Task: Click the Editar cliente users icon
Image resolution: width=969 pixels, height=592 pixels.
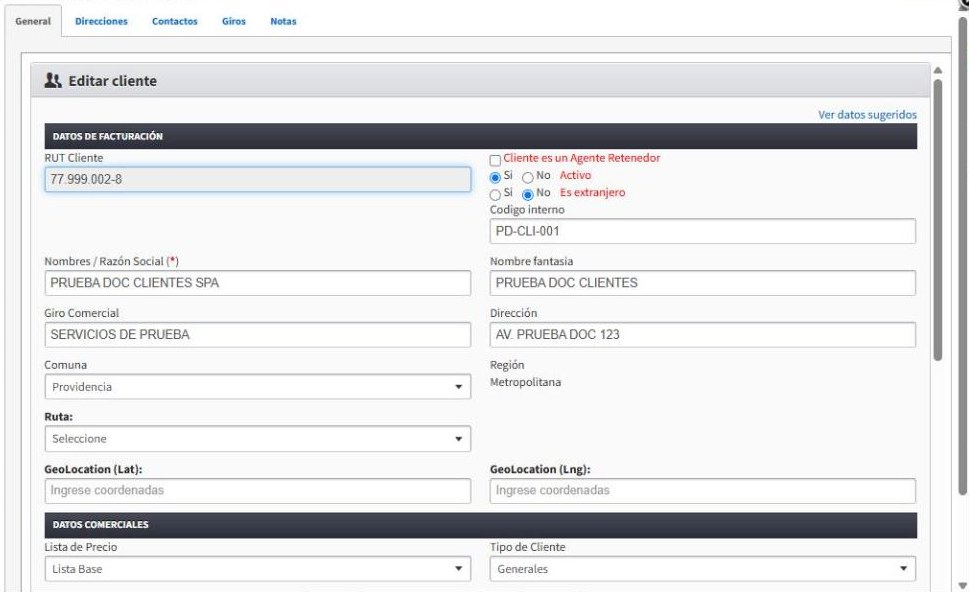Action: (x=53, y=80)
